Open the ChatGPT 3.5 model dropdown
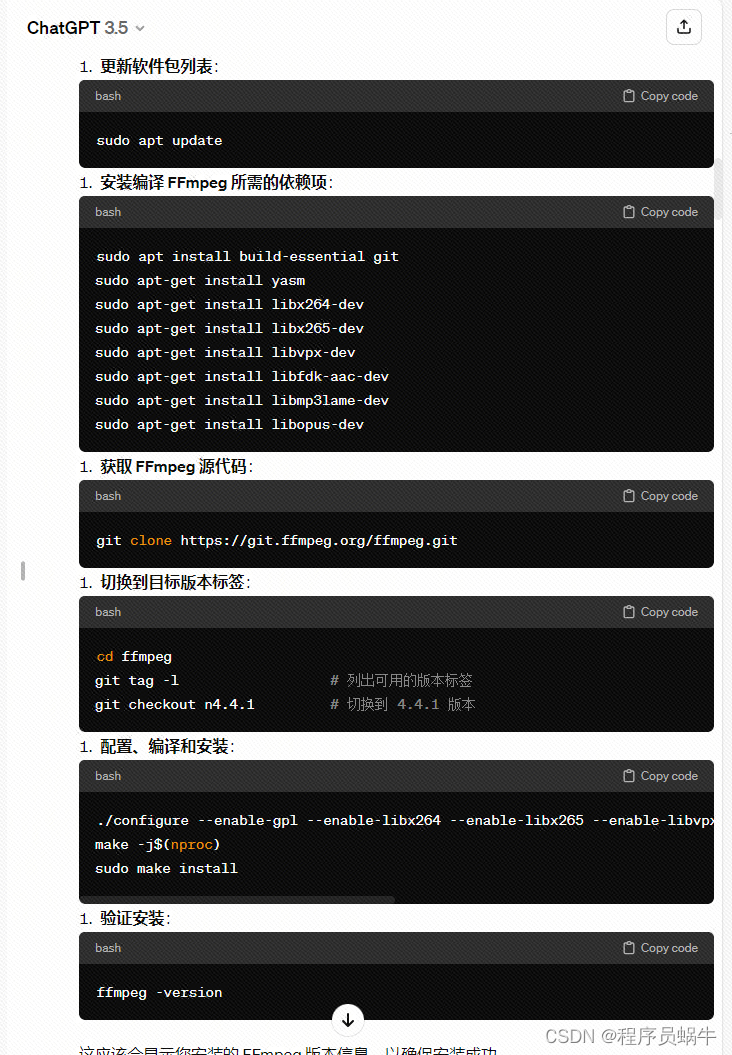Screen dimensions: 732x1055 click(85, 28)
